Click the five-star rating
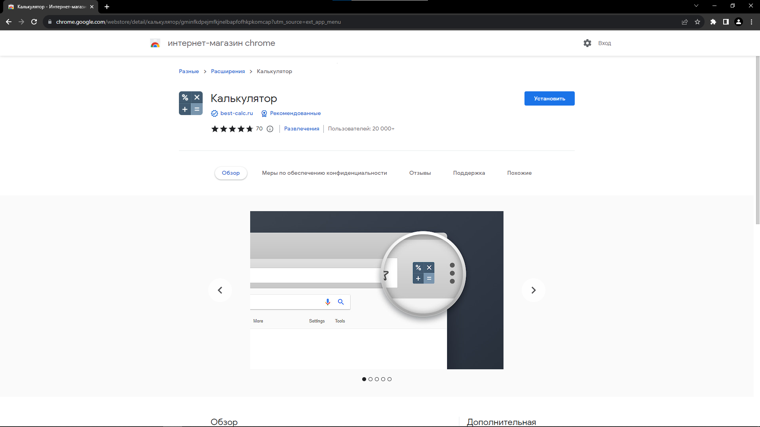This screenshot has width=760, height=427. coord(232,129)
